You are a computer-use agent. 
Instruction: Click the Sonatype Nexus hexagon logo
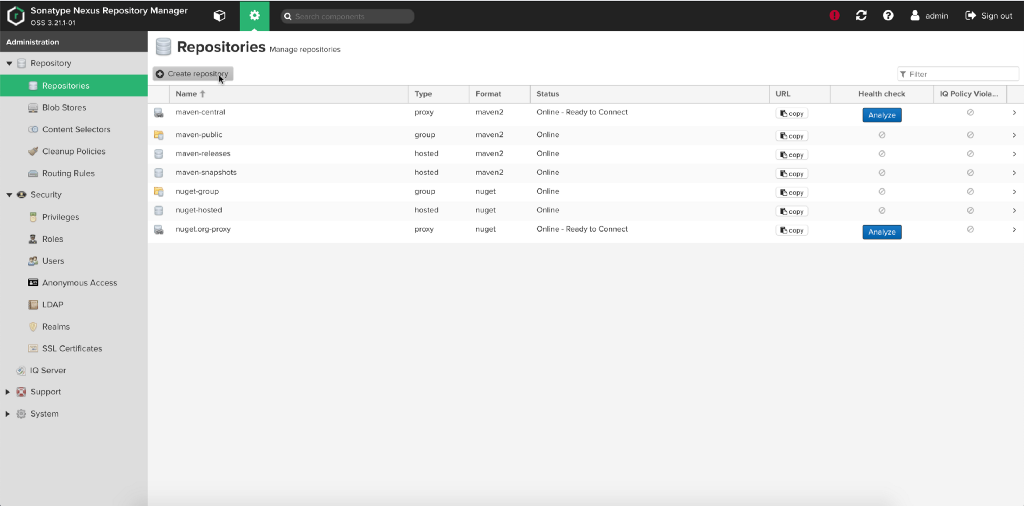pyautogui.click(x=16, y=16)
